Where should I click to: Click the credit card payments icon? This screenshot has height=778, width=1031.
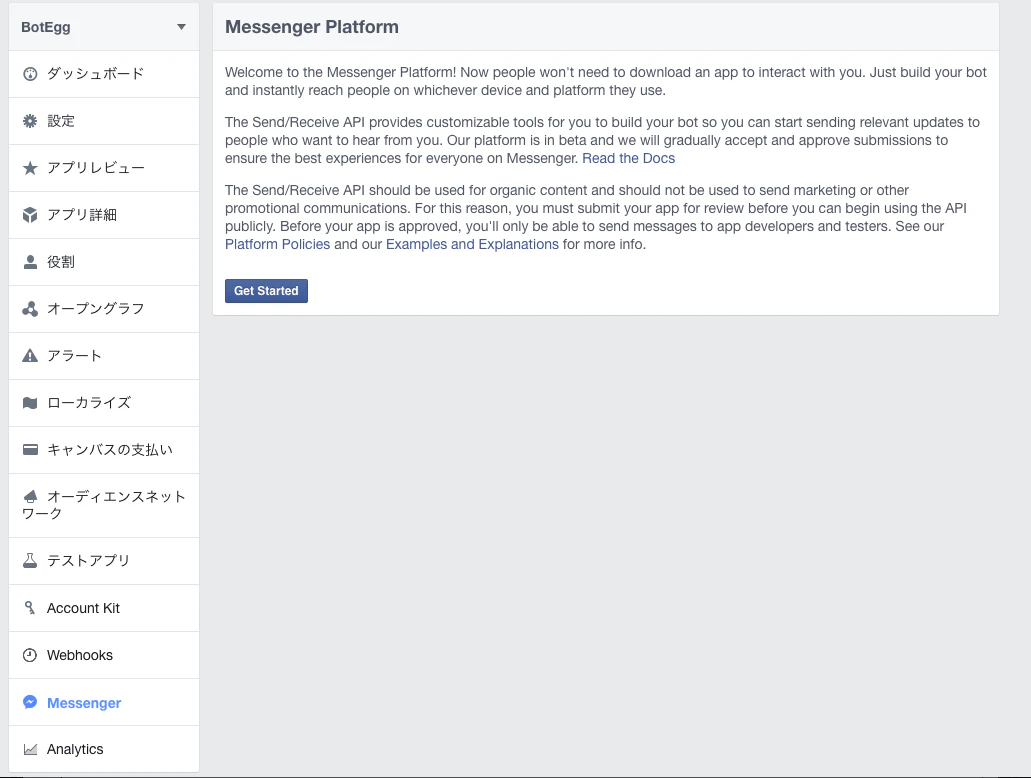pos(30,450)
